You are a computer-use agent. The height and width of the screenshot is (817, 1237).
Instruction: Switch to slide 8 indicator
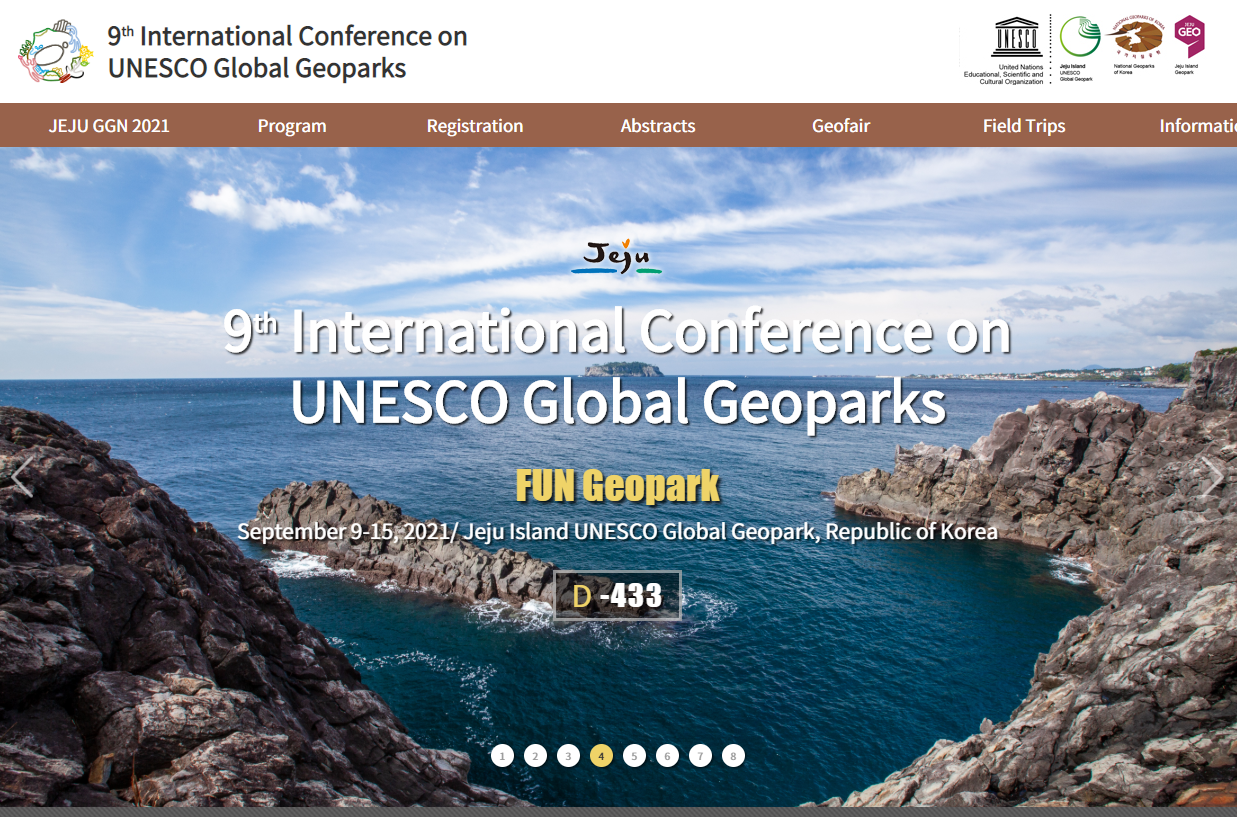tap(733, 756)
